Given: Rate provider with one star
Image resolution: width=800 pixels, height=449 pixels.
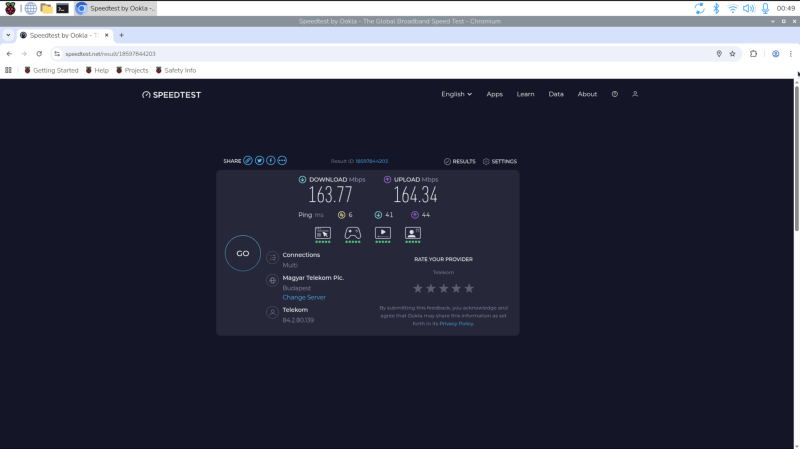Looking at the screenshot, I should pyautogui.click(x=418, y=288).
